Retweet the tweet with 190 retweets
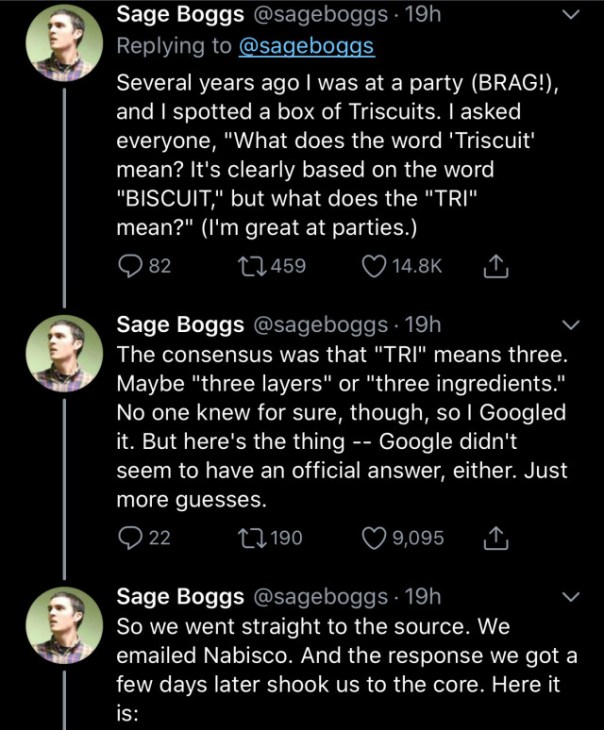The image size is (604, 730). tap(243, 538)
